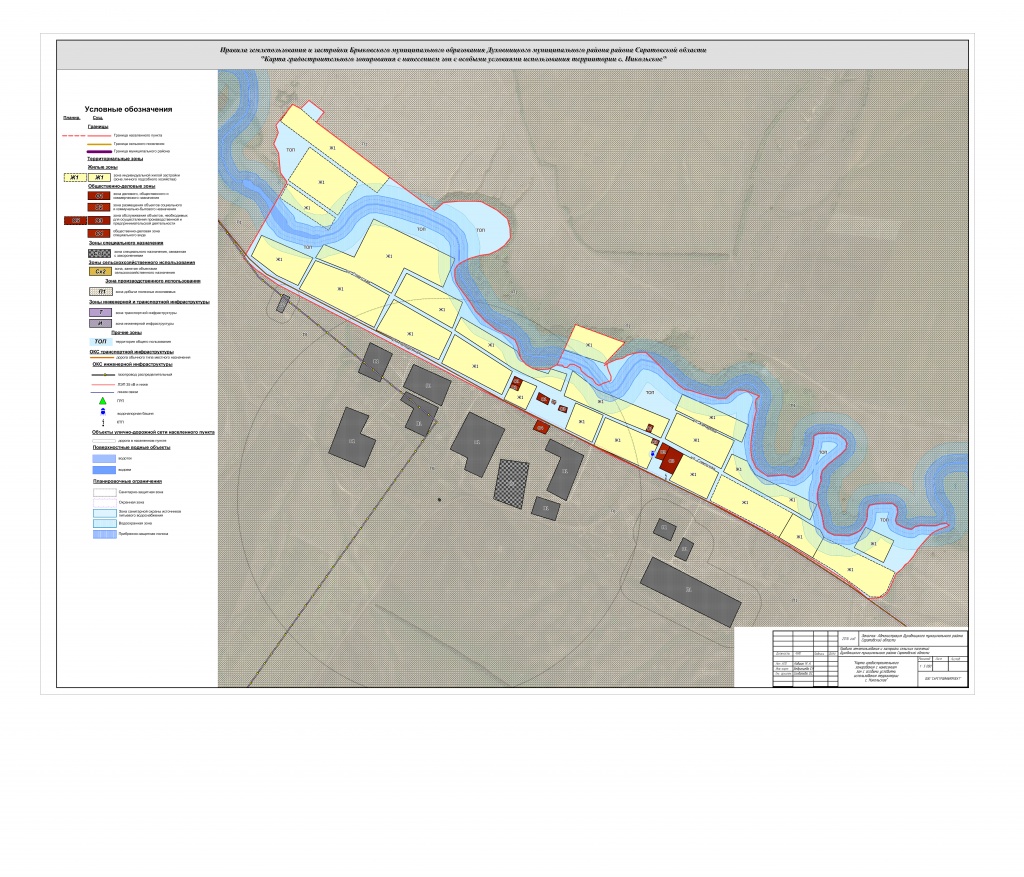Click the title block stamp at bottom right

click(850, 657)
